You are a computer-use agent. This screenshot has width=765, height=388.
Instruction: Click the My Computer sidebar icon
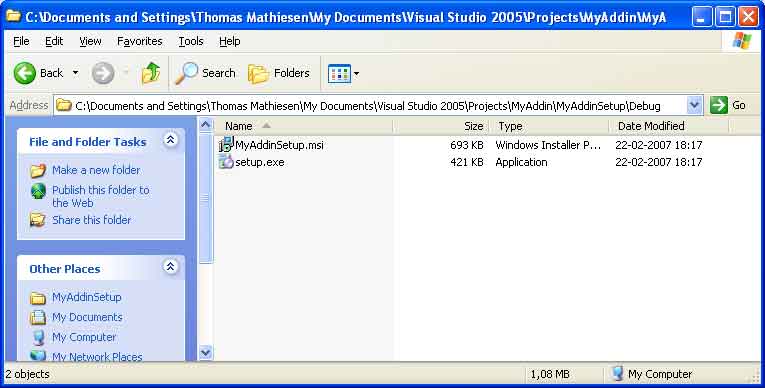click(x=38, y=338)
